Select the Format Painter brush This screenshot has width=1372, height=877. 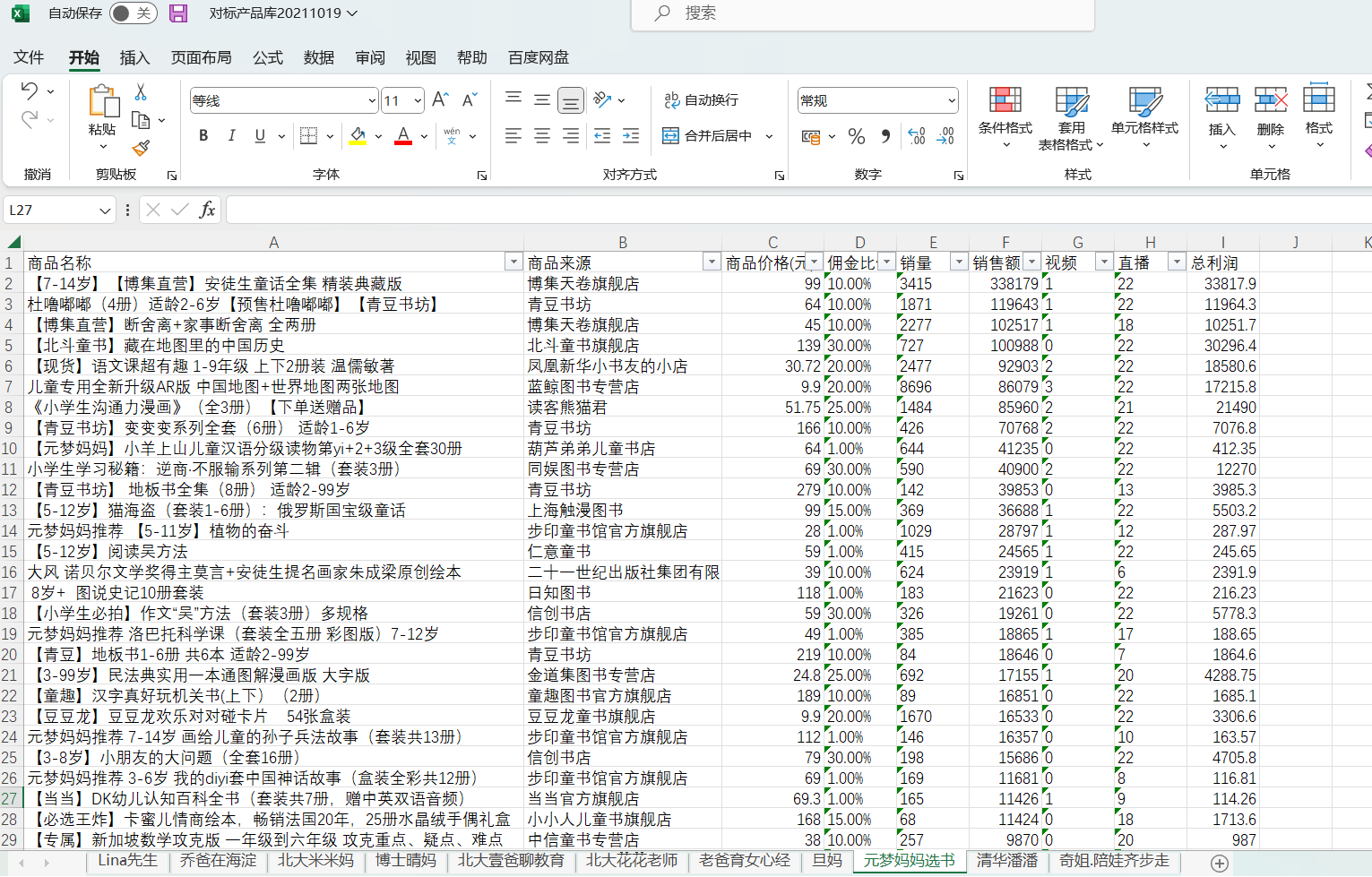[141, 148]
